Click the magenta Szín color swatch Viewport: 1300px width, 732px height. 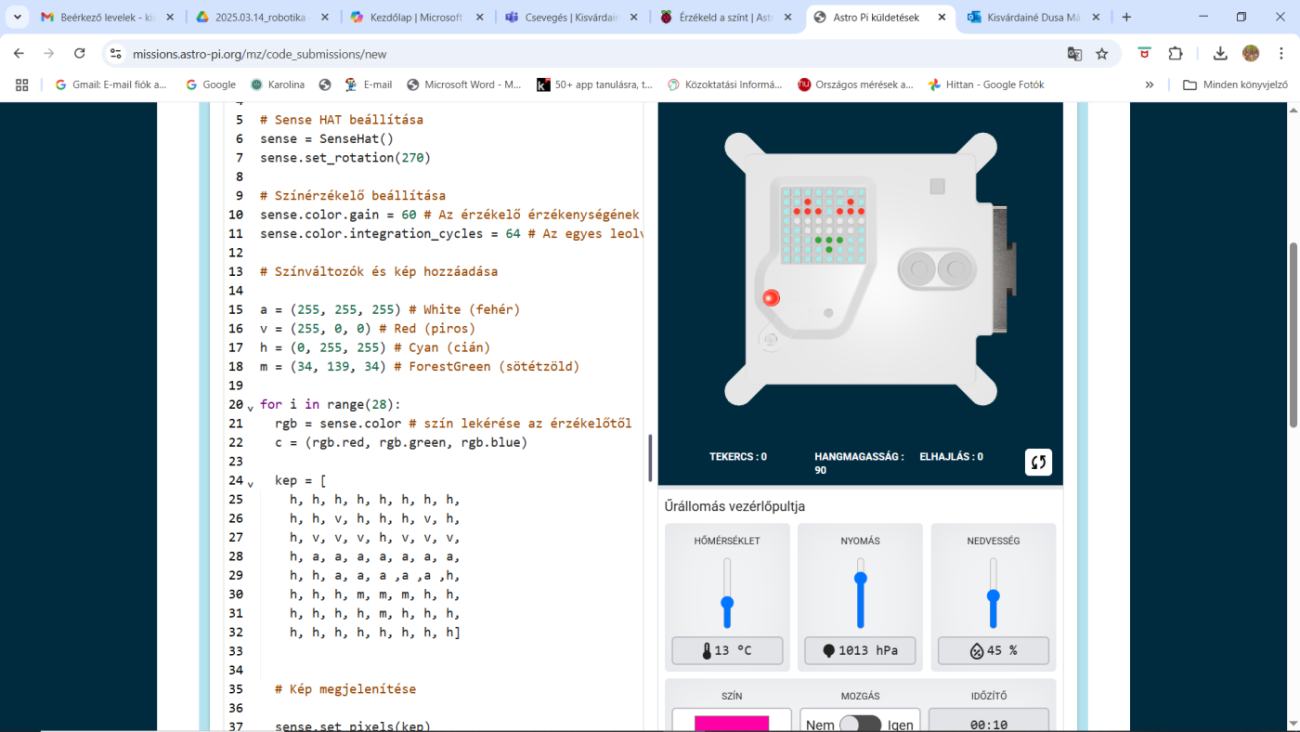point(731,722)
